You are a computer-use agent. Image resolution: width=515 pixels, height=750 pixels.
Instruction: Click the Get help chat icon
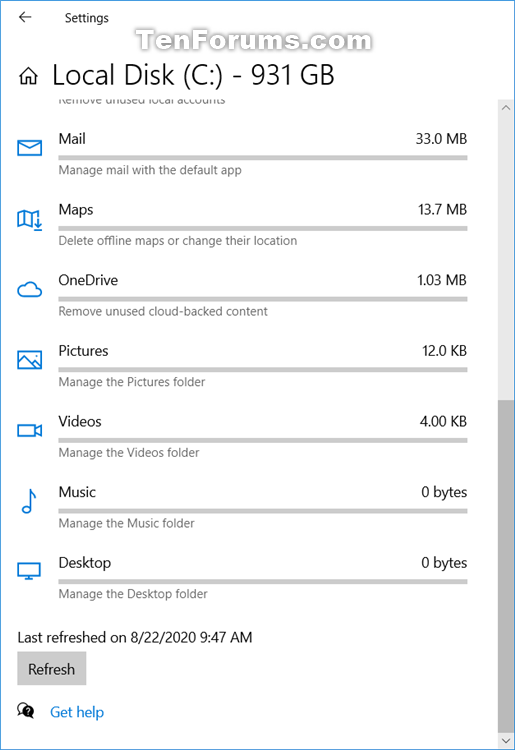[26, 710]
